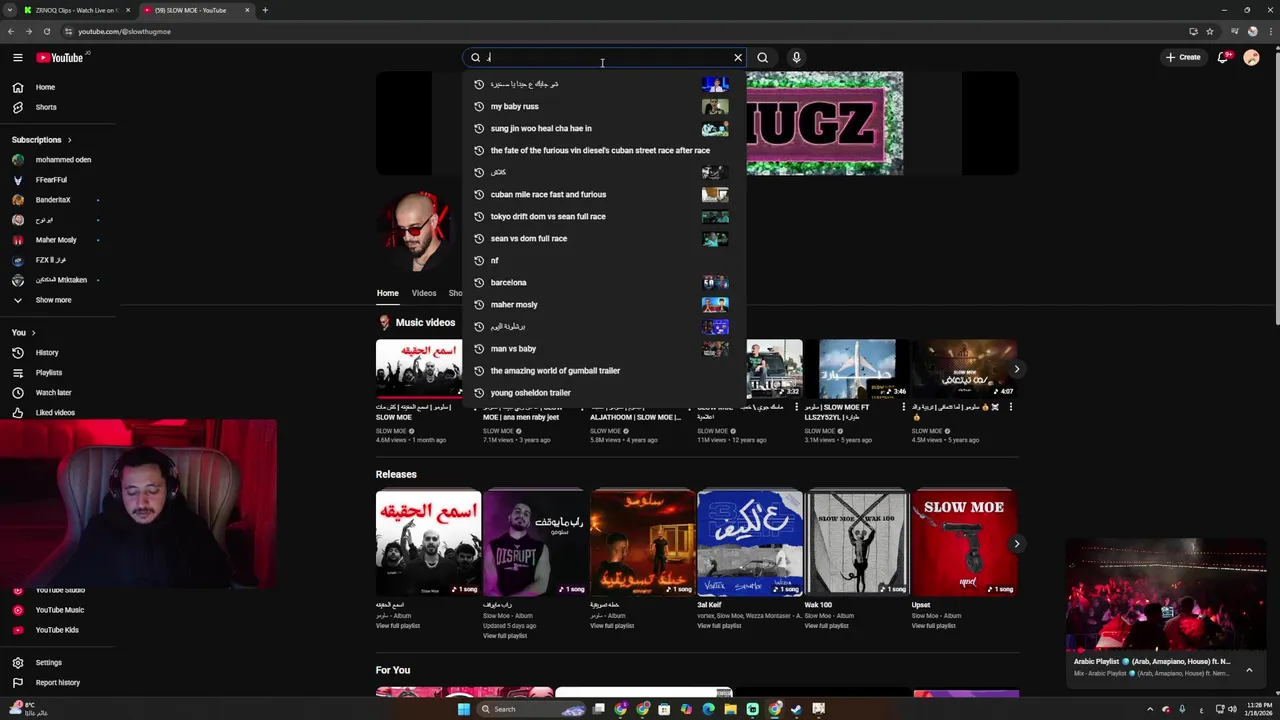Switch to the channel Home tab
This screenshot has height=720, width=1280.
[387, 293]
